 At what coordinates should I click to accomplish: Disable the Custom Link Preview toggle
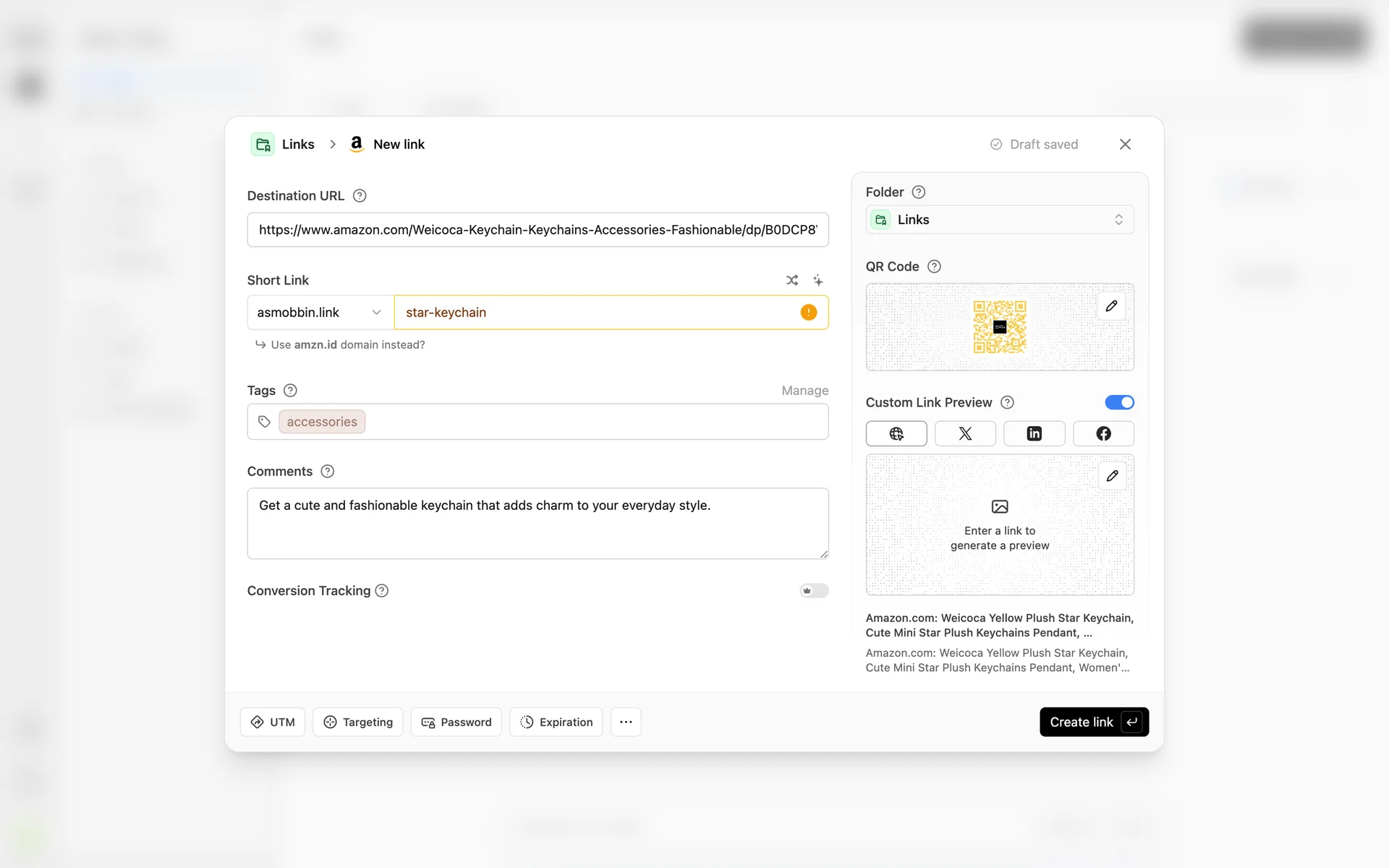[x=1119, y=402]
